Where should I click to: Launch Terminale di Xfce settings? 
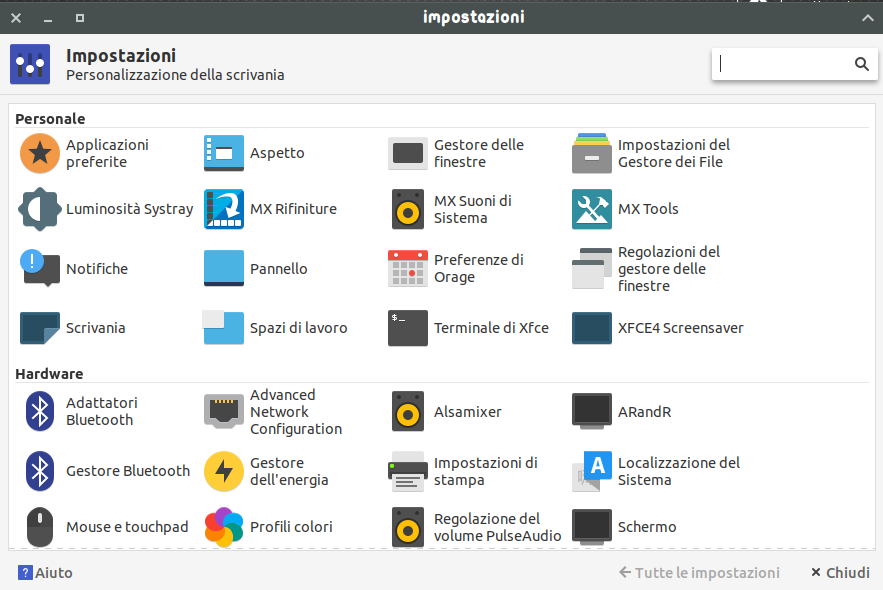469,328
